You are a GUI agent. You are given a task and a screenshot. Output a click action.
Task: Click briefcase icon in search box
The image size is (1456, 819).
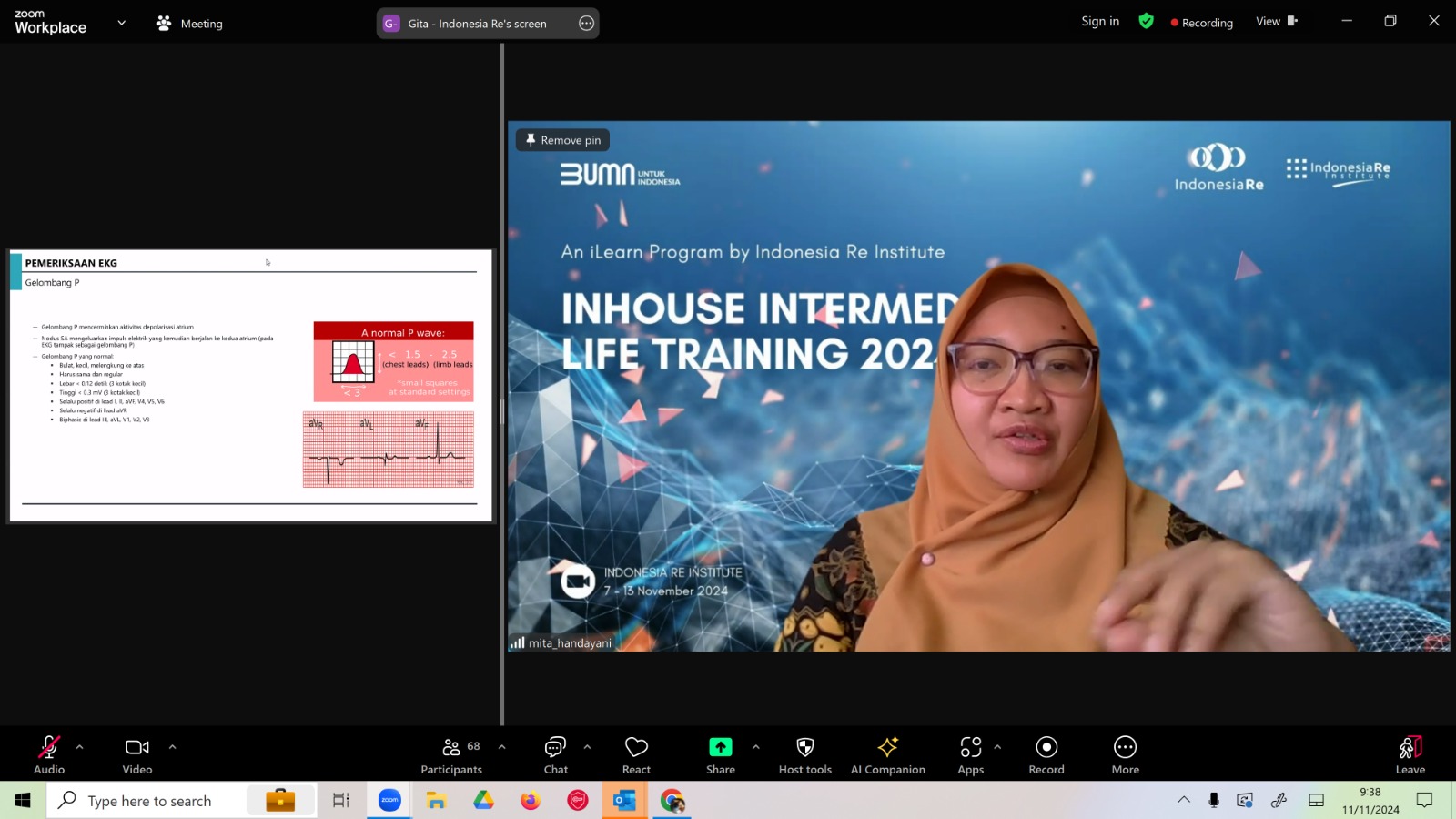[x=280, y=800]
